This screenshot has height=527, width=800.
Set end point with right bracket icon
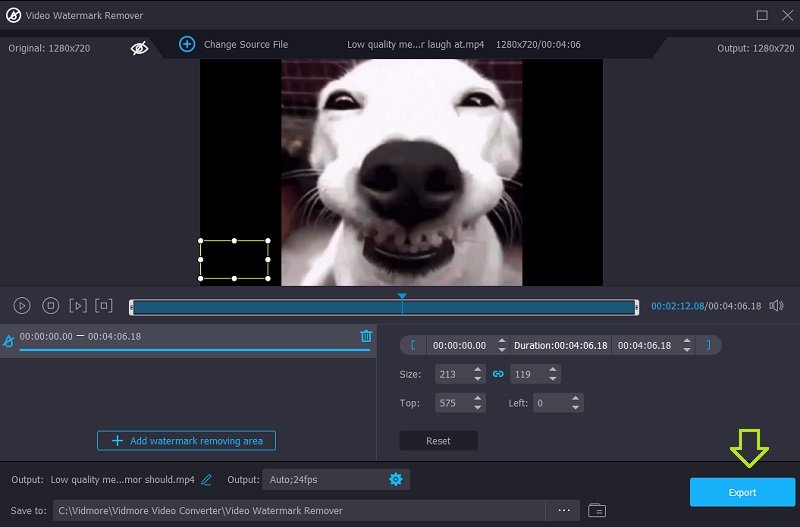[708, 345]
